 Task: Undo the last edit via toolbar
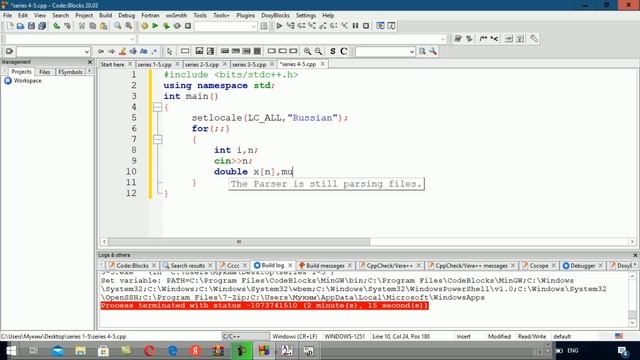[x=56, y=26]
